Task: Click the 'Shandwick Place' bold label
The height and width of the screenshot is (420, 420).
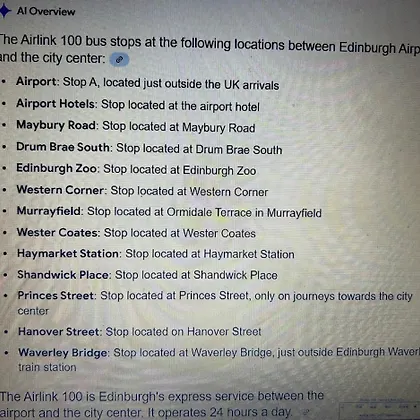Action: coord(63,275)
